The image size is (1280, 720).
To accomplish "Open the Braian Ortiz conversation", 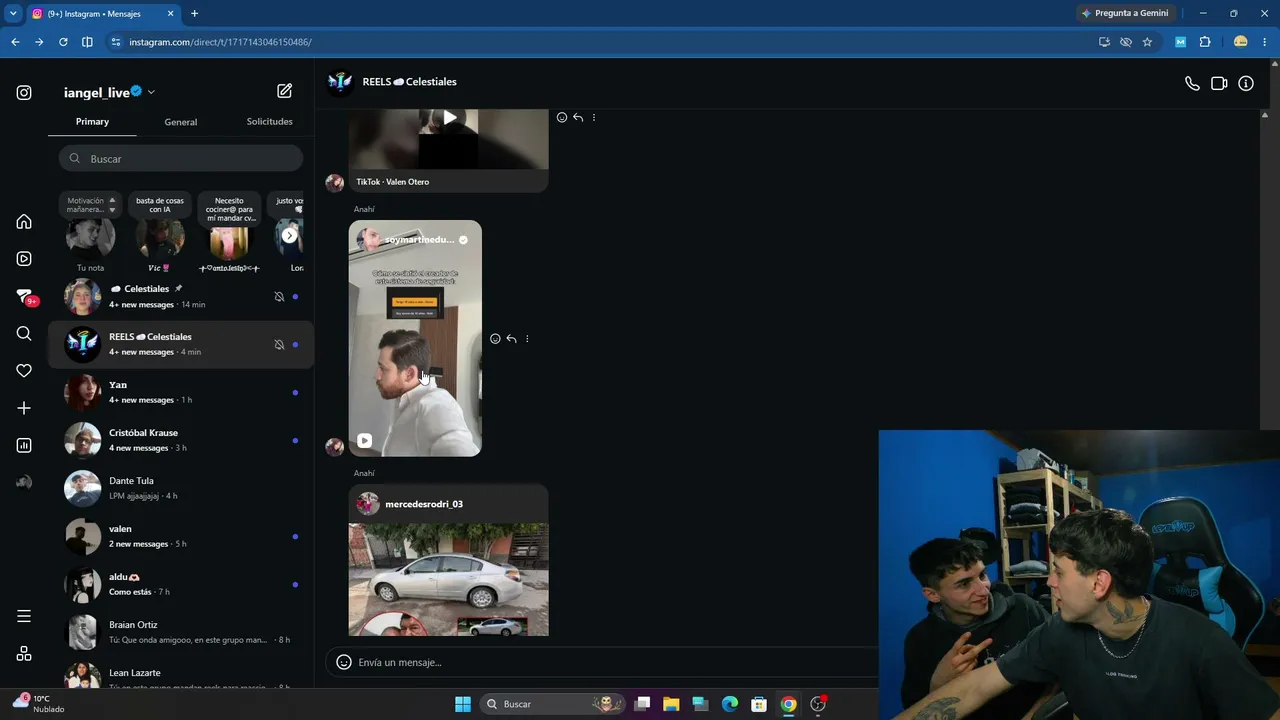I will [181, 633].
